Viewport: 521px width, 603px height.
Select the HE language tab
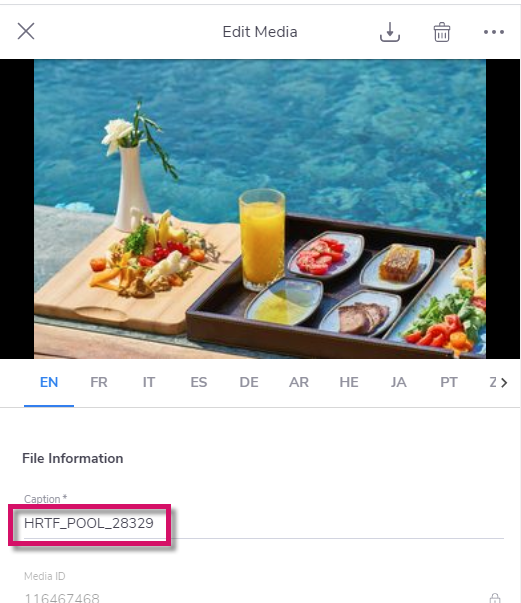click(349, 382)
